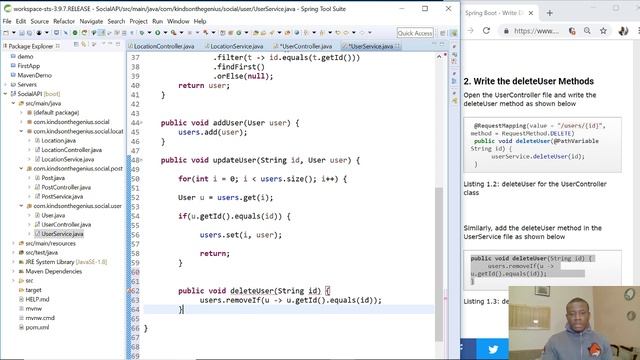640x360 pixels.
Task: Click the fold toggle on line 44
Action: coord(142,123)
